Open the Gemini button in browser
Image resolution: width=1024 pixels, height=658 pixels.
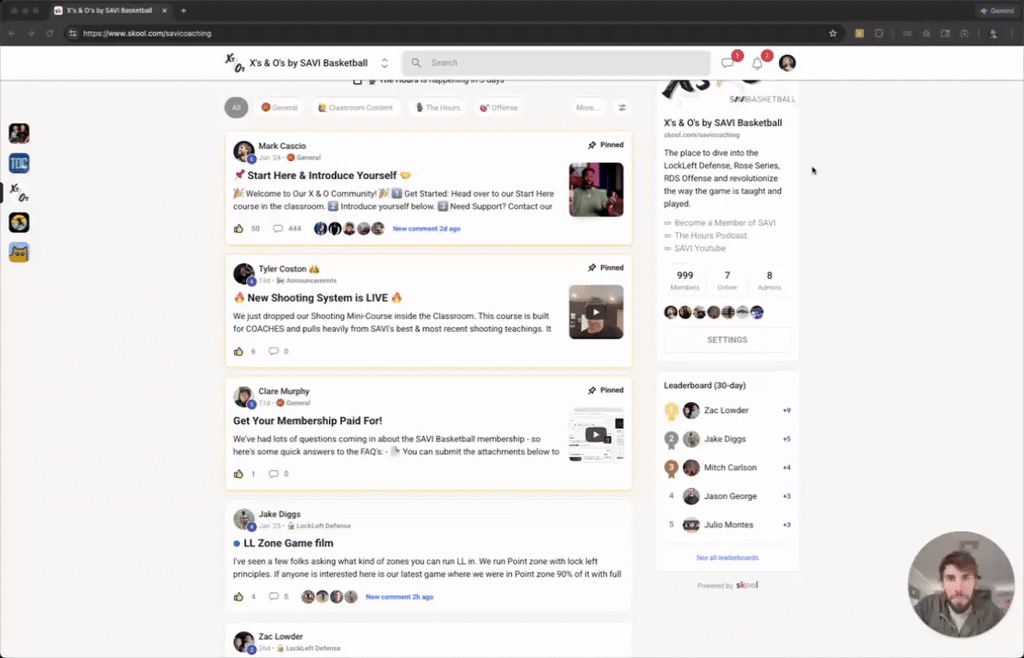pyautogui.click(x=997, y=10)
